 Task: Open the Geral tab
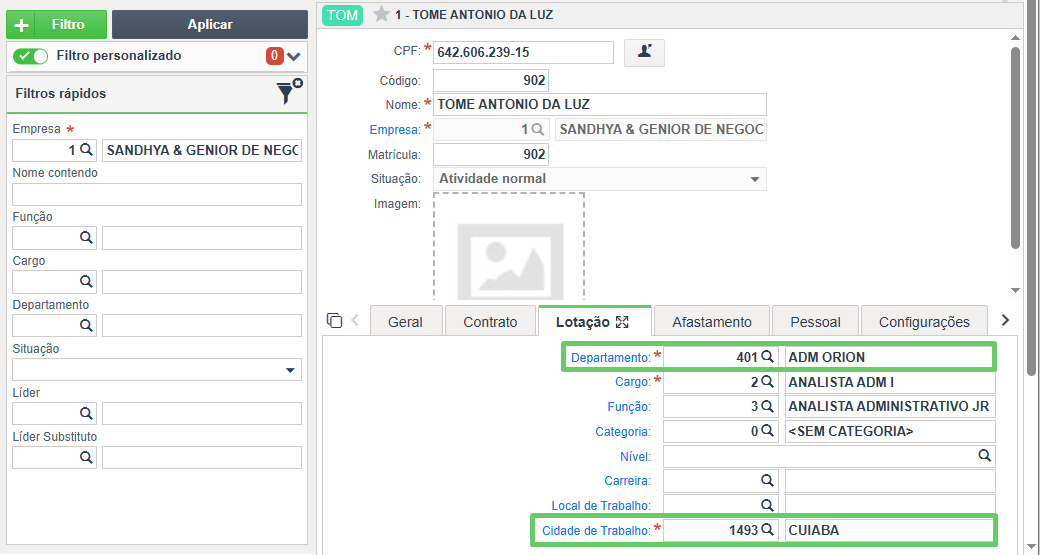pos(405,322)
